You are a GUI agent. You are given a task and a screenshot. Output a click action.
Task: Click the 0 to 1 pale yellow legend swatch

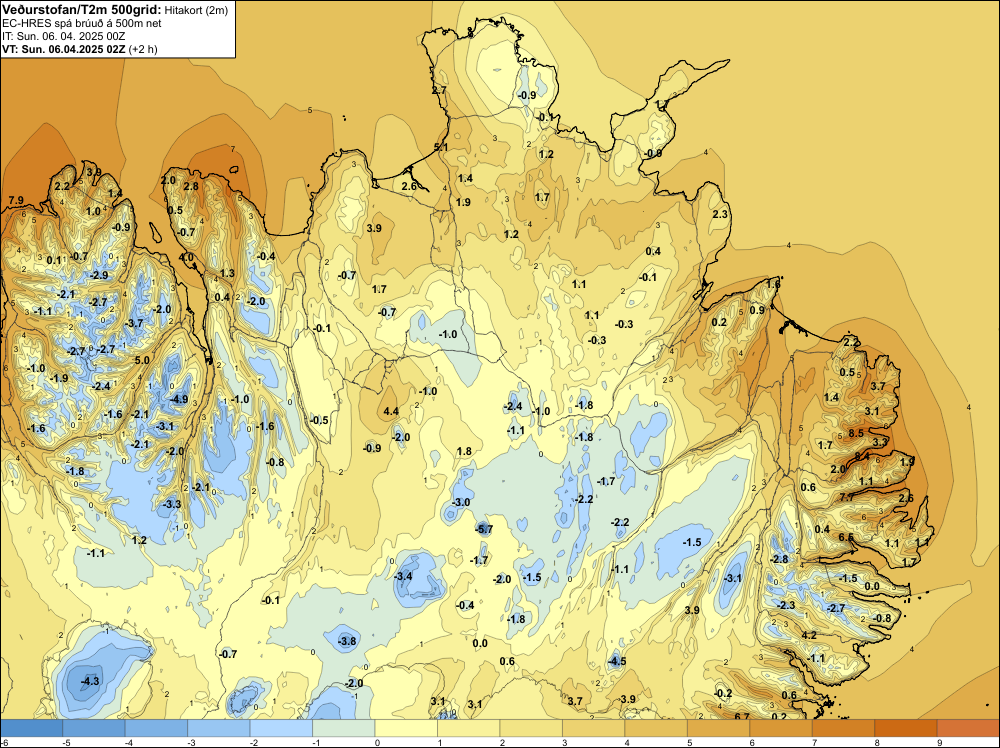pyautogui.click(x=406, y=728)
